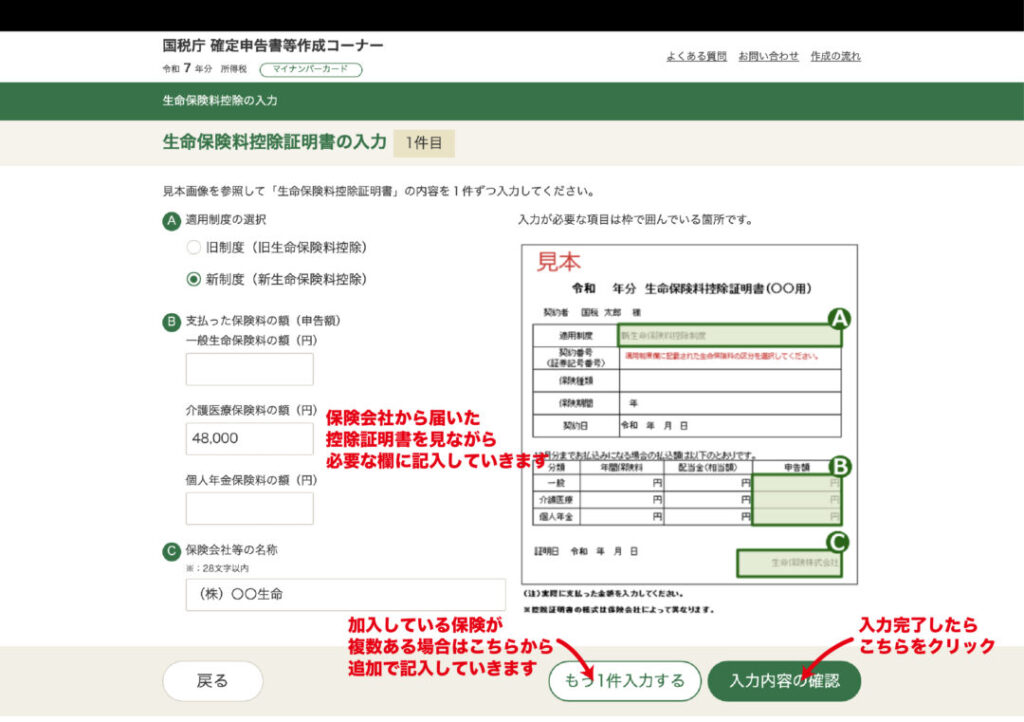1024x722 pixels.
Task: Click the 保険会社等の名称 text field
Action: [x=345, y=594]
